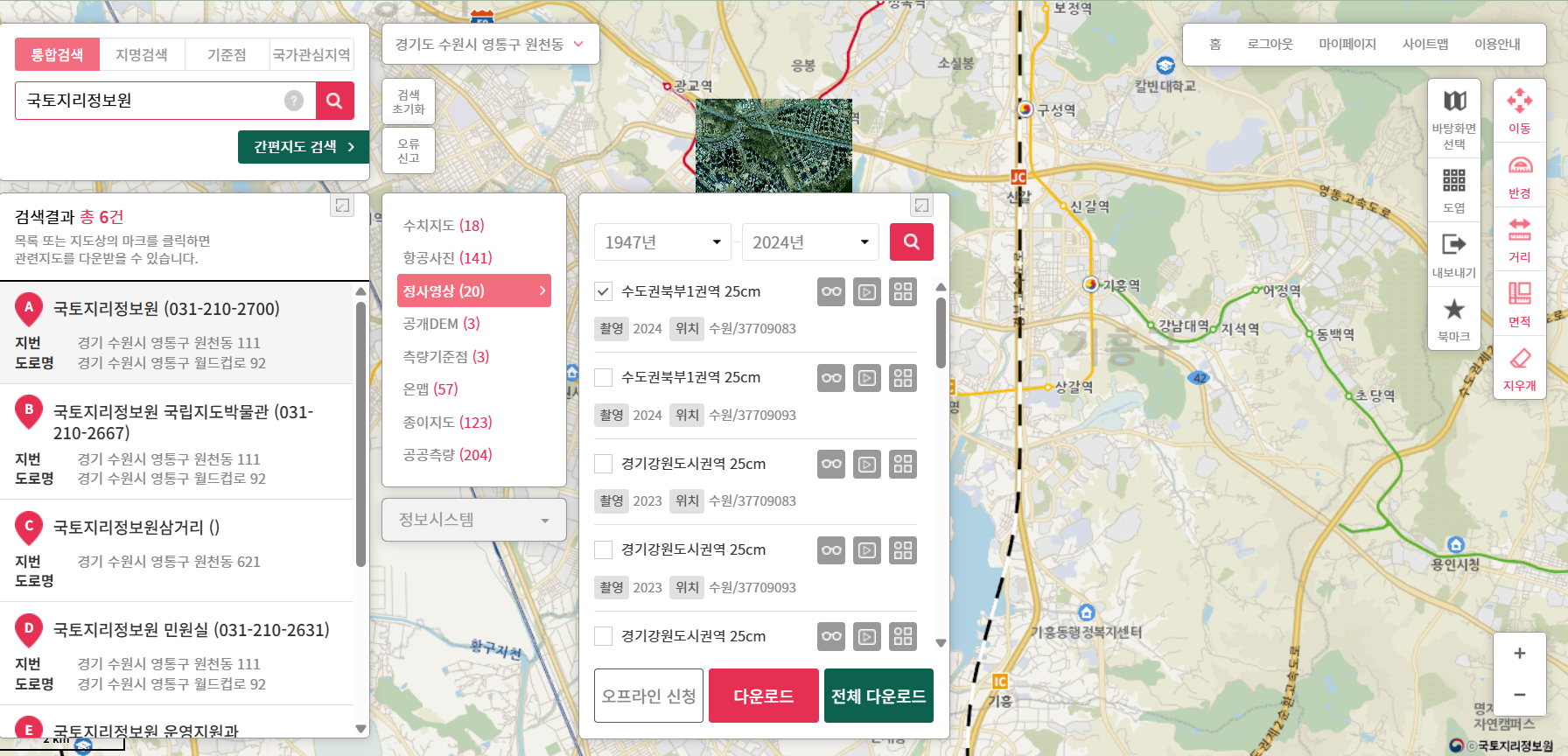Select the 항공사진 (141) category

tap(447, 258)
